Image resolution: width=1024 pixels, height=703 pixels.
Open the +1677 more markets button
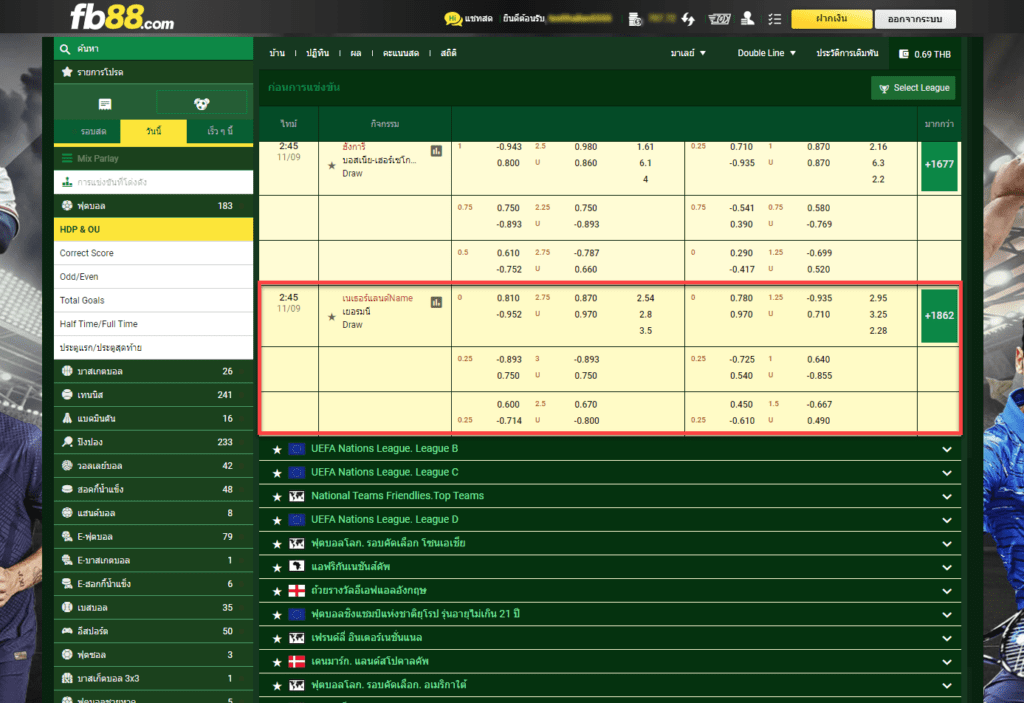pyautogui.click(x=939, y=165)
